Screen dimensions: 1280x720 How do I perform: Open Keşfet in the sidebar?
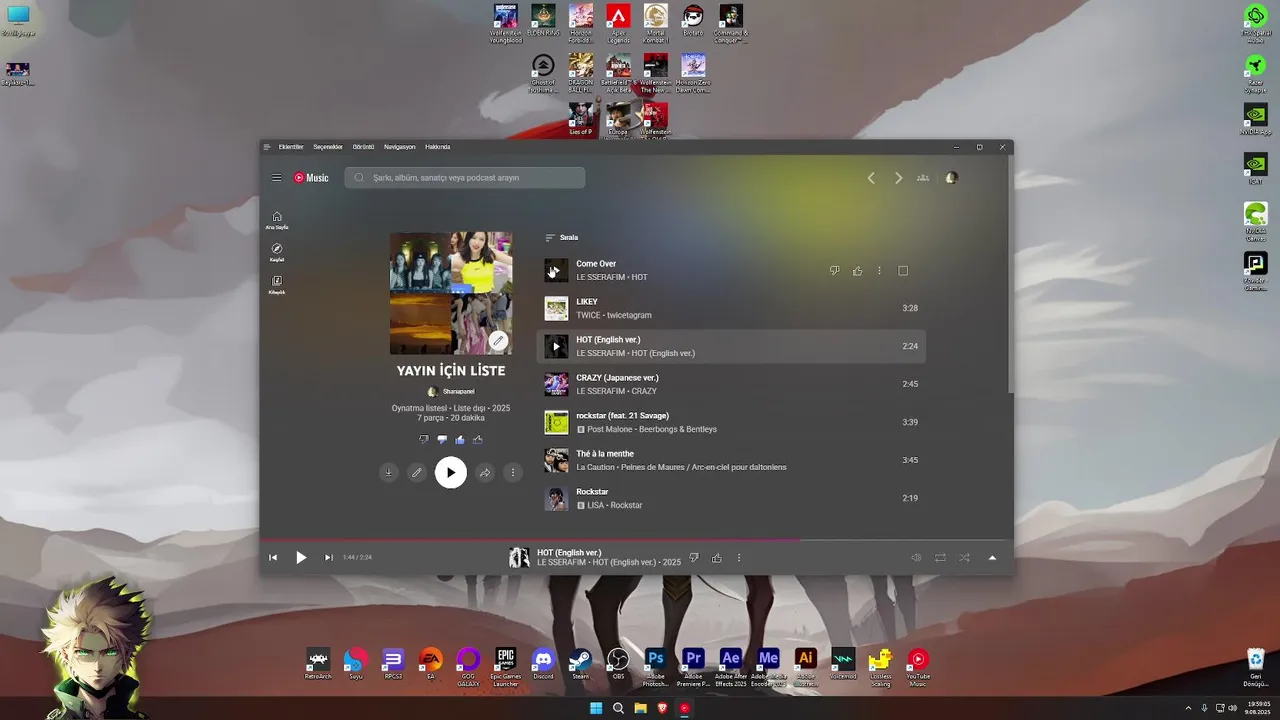(277, 252)
